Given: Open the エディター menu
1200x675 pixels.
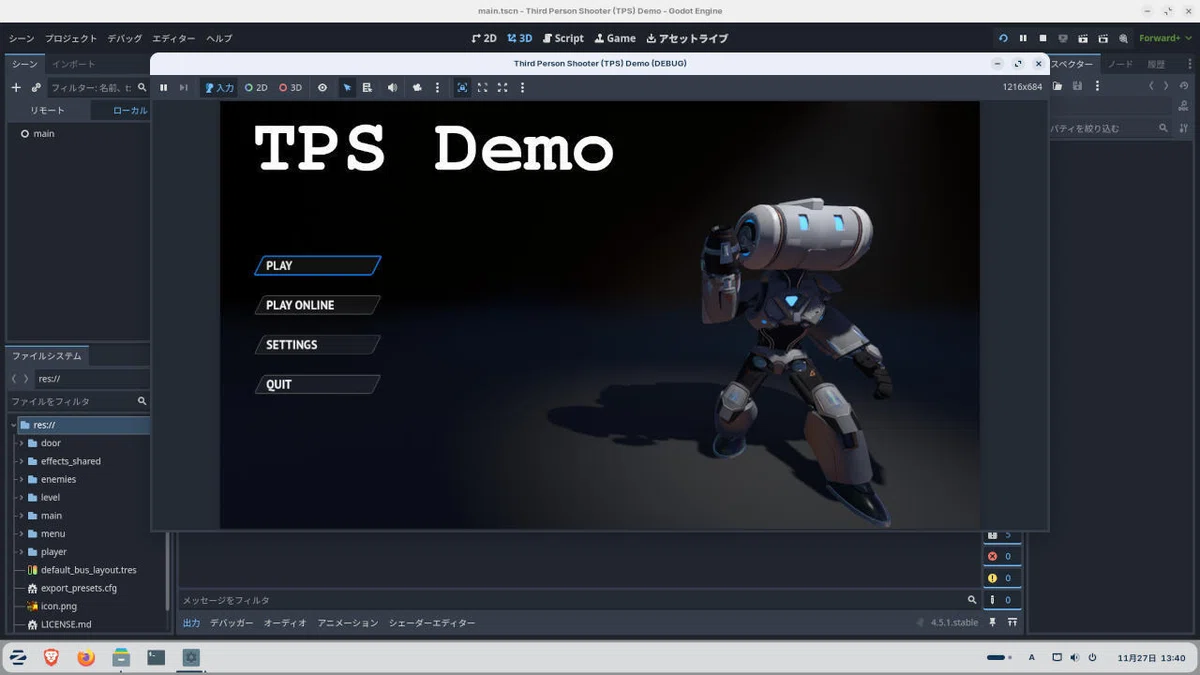Looking at the screenshot, I should point(173,38).
